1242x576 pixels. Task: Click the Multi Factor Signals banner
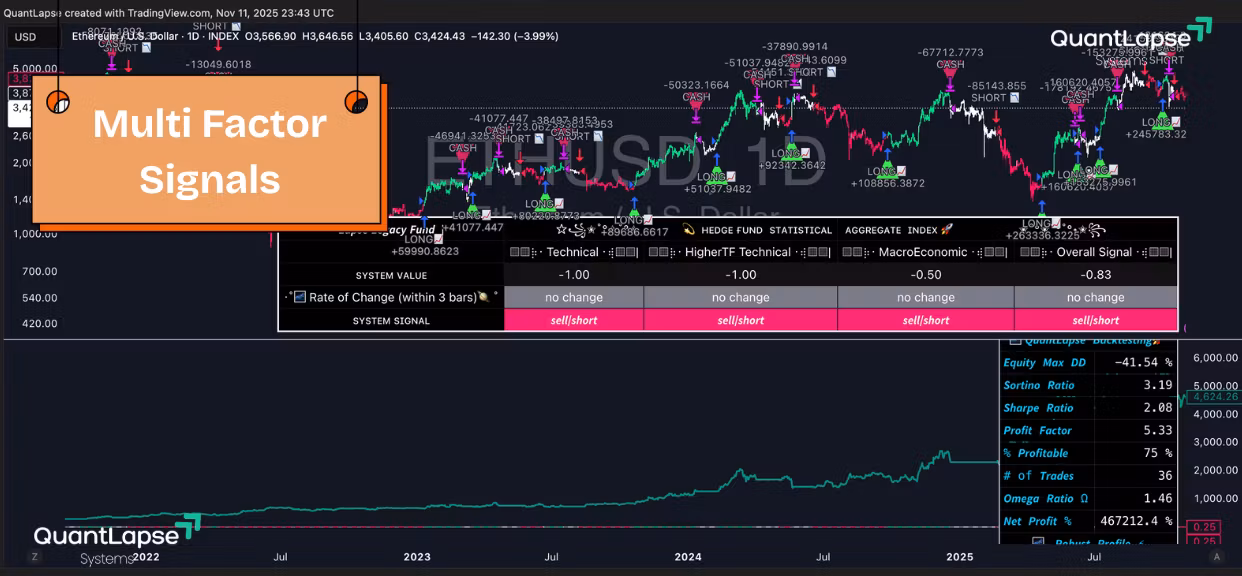[x=209, y=151]
